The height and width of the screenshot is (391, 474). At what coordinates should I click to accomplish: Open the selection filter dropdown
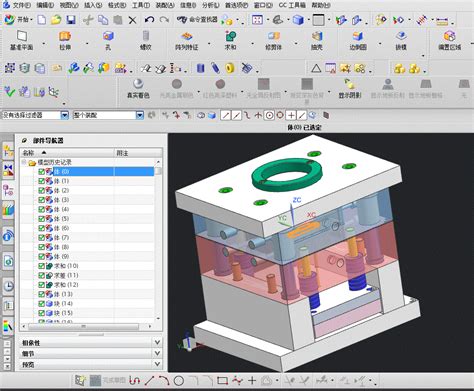point(65,115)
